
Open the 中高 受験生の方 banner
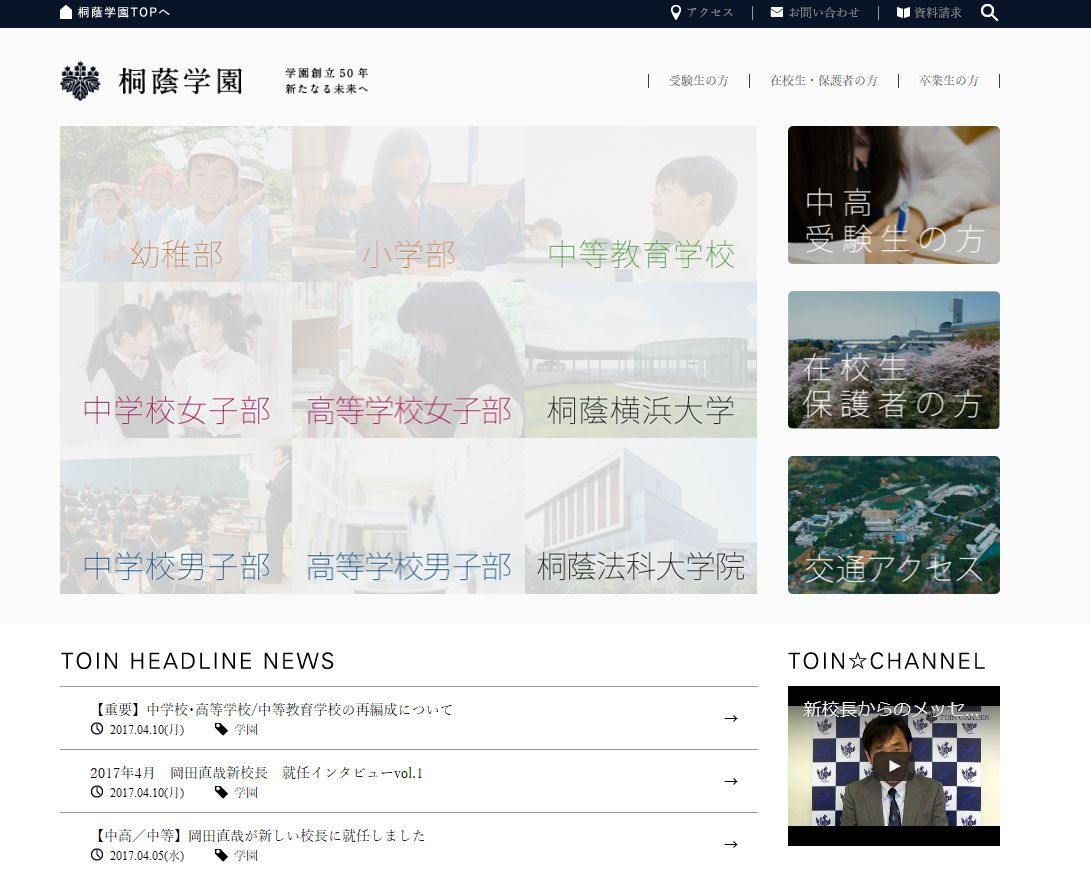[x=893, y=195]
